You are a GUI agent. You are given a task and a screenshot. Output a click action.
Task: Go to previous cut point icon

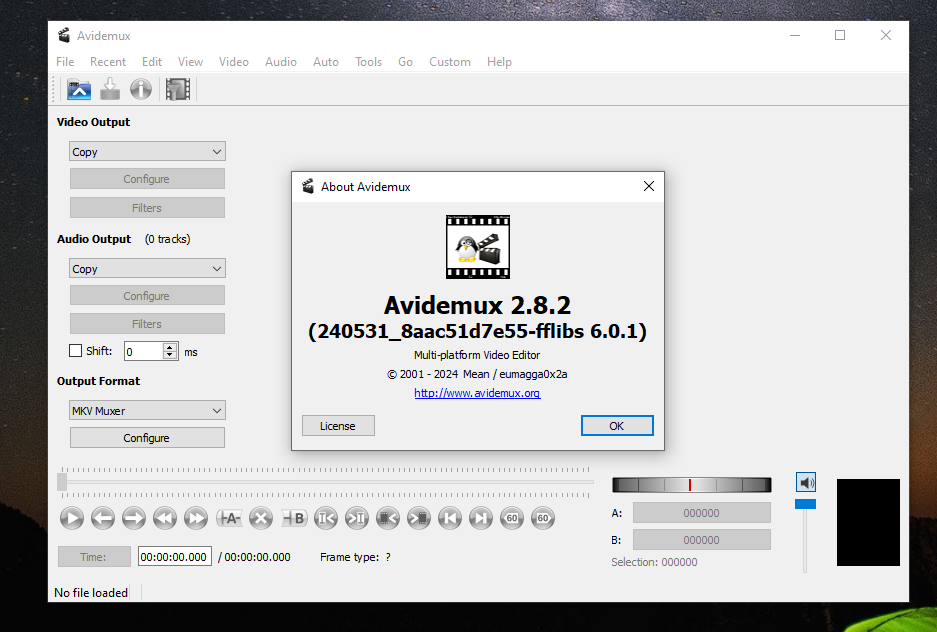click(x=326, y=518)
